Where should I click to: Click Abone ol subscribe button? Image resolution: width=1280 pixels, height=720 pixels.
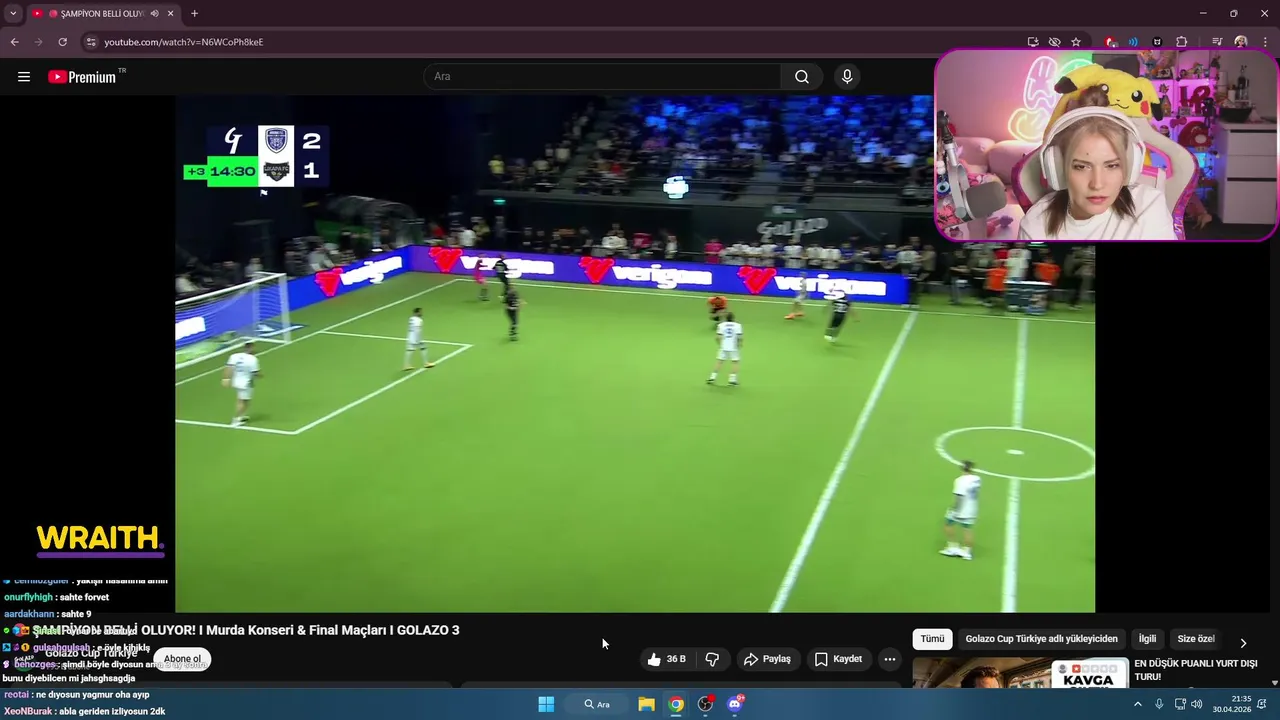(182, 659)
